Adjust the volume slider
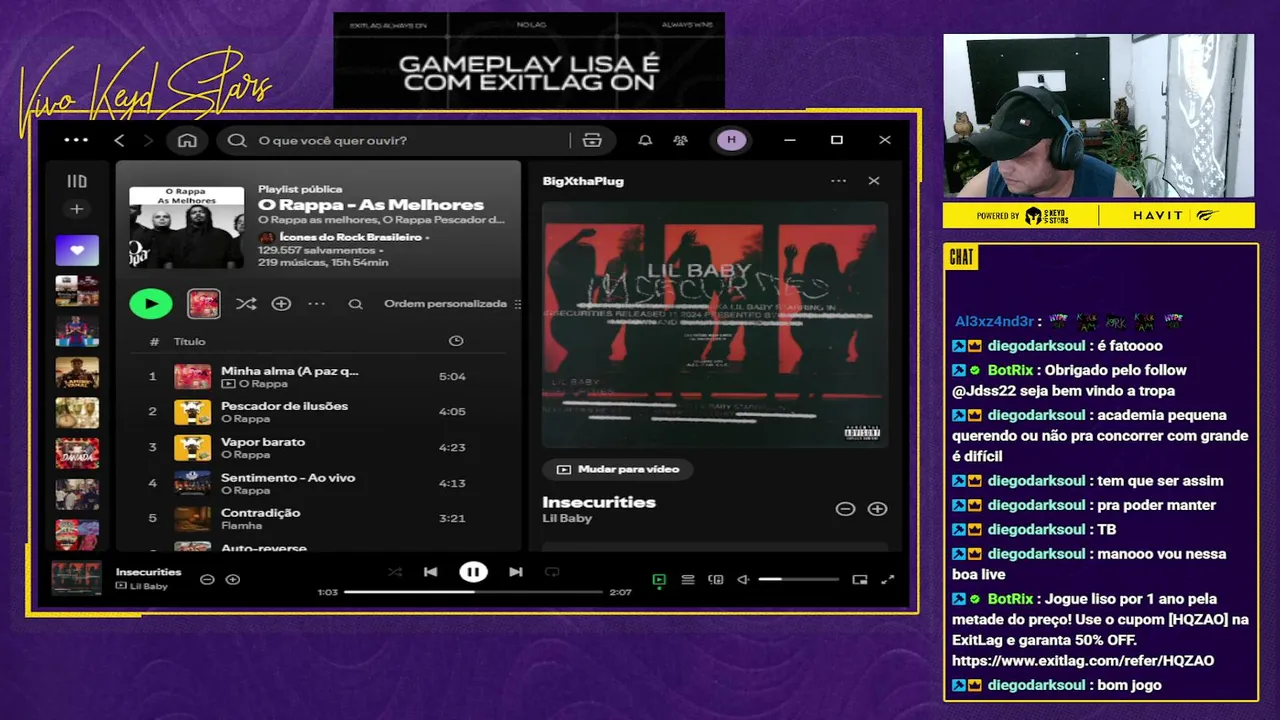 click(797, 579)
